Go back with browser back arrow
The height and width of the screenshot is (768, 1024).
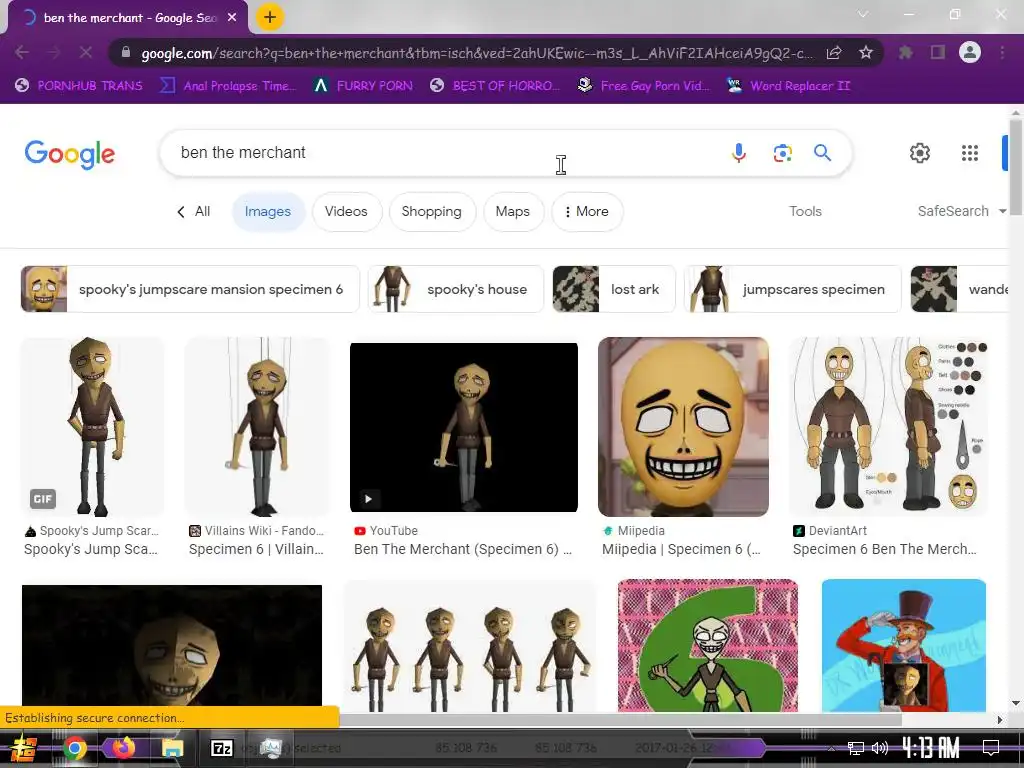coord(22,52)
